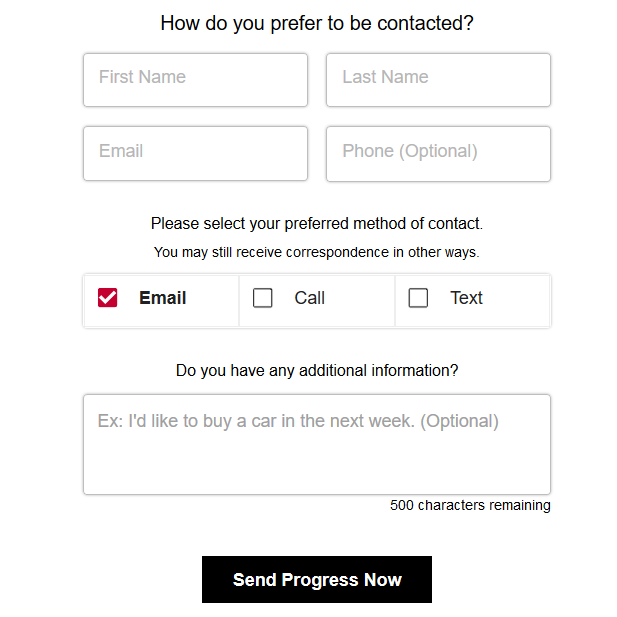Click the '500 characters remaining' counter
This screenshot has width=617, height=617.
point(470,505)
